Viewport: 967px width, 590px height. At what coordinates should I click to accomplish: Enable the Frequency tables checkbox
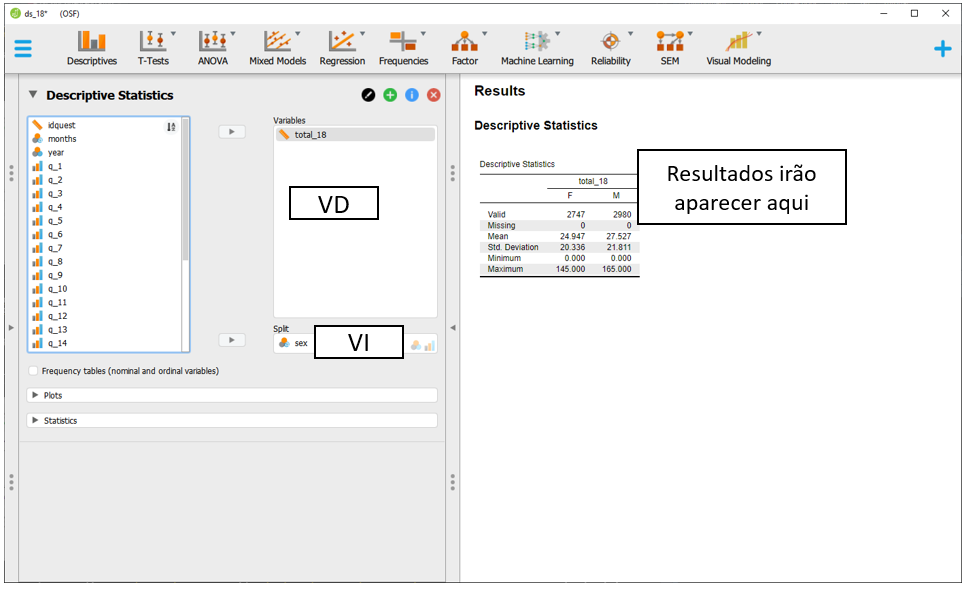(x=34, y=371)
